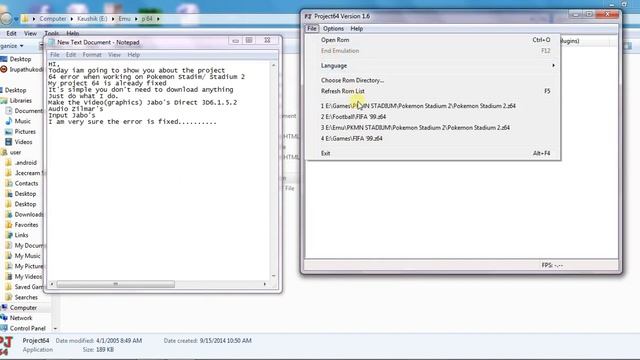Close the Project64 window
The height and width of the screenshot is (360, 640).
(x=607, y=14)
